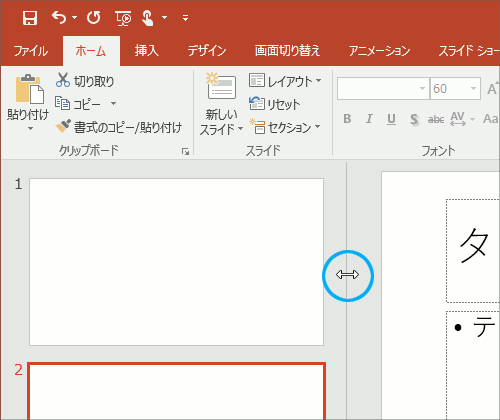Click the コピー button
This screenshot has height=420, width=500.
pos(78,104)
